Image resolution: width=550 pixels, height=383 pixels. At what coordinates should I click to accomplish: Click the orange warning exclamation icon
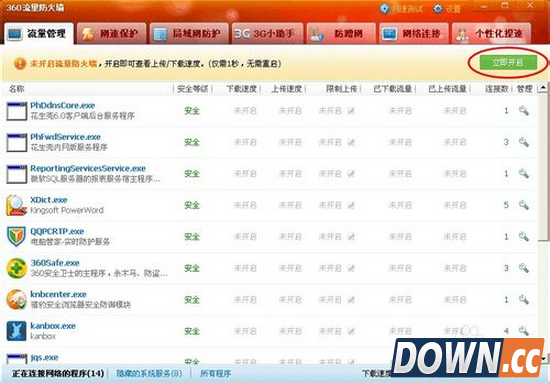tap(20, 63)
